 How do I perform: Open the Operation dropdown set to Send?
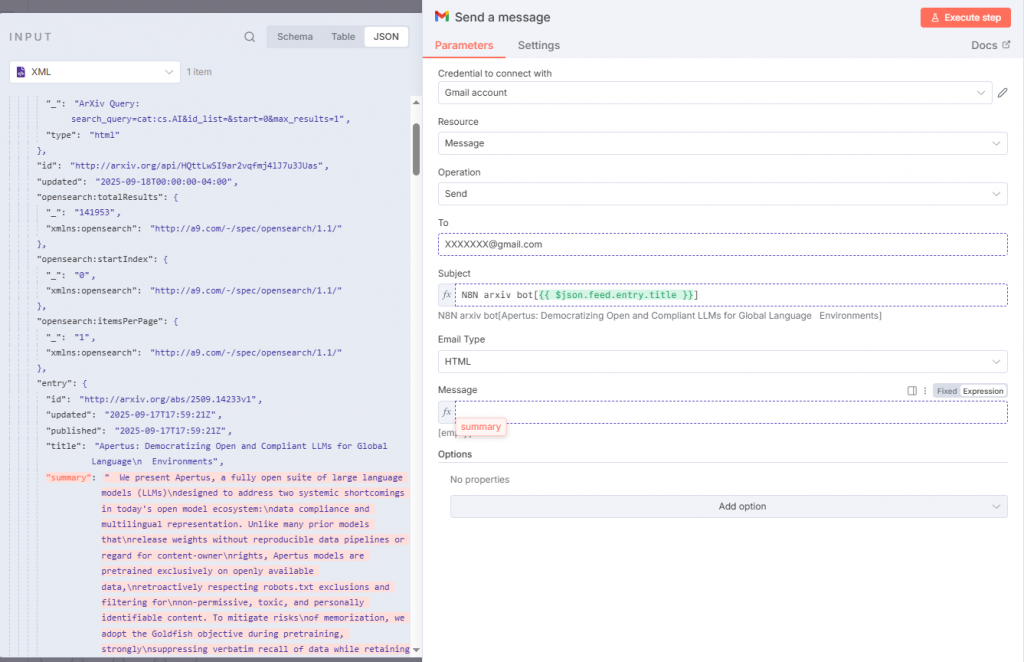[722, 194]
